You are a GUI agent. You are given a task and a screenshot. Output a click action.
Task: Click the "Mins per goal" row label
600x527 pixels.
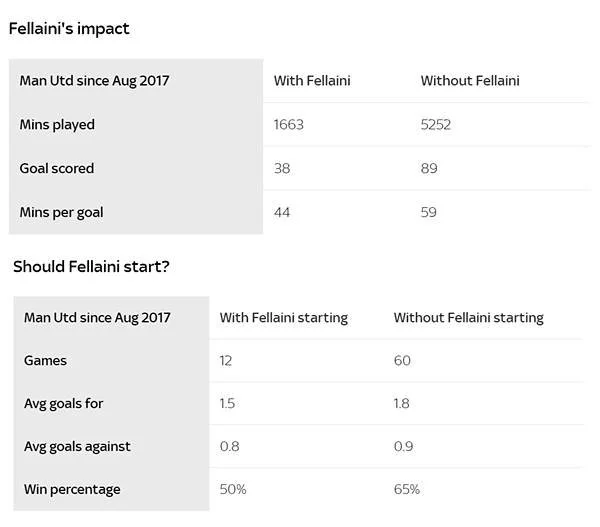coord(61,212)
